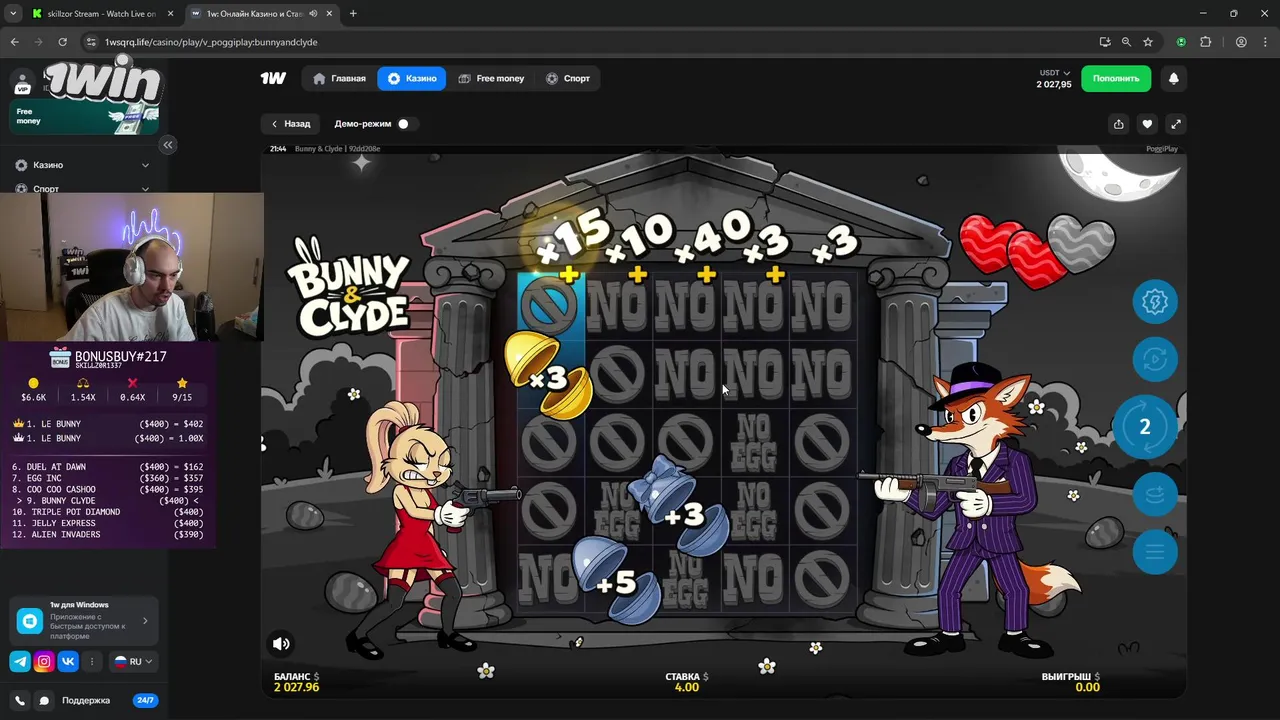Open more social links three-dot button
The image size is (1280, 720).
click(x=92, y=661)
